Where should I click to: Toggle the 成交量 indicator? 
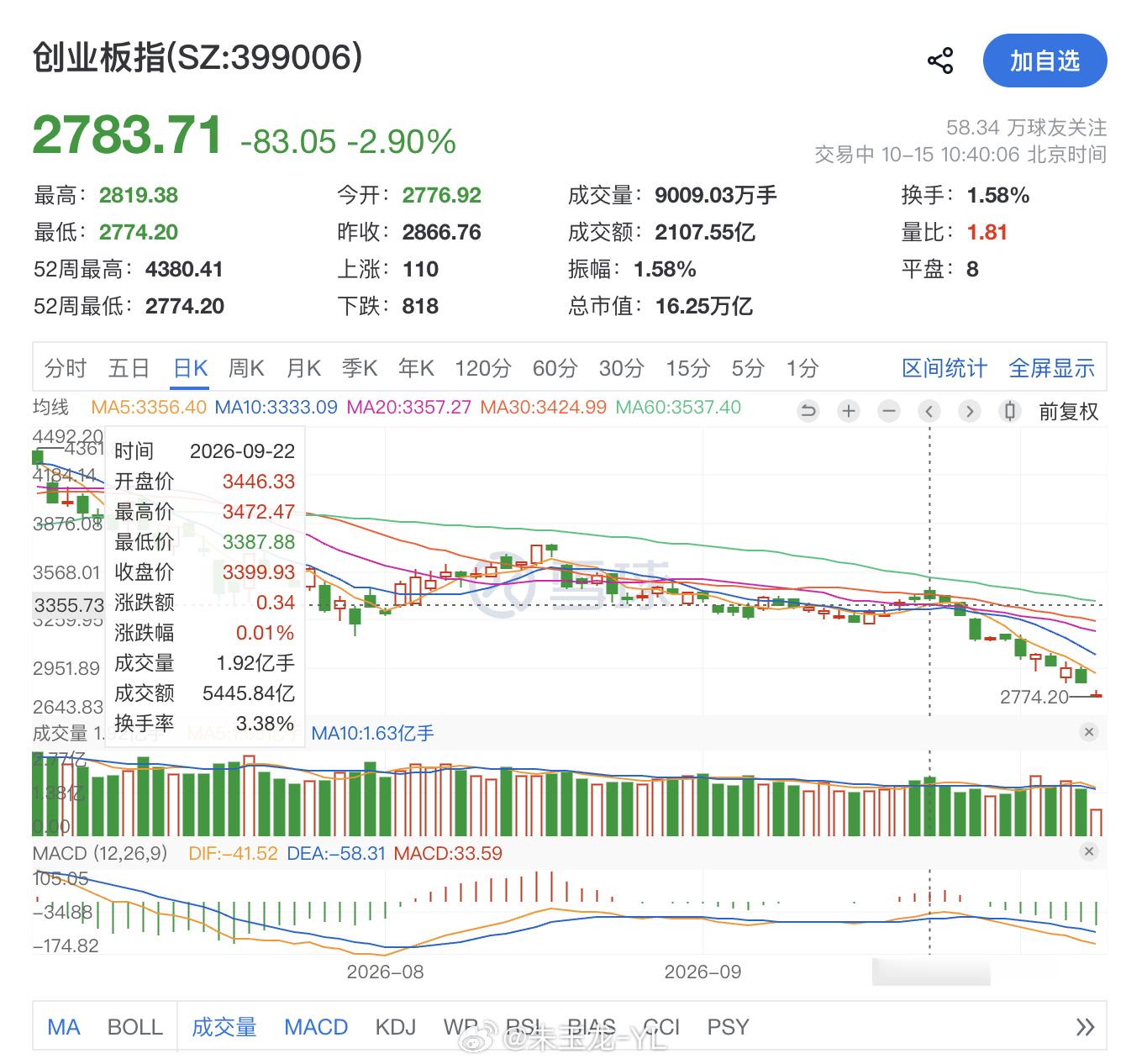224,1027
